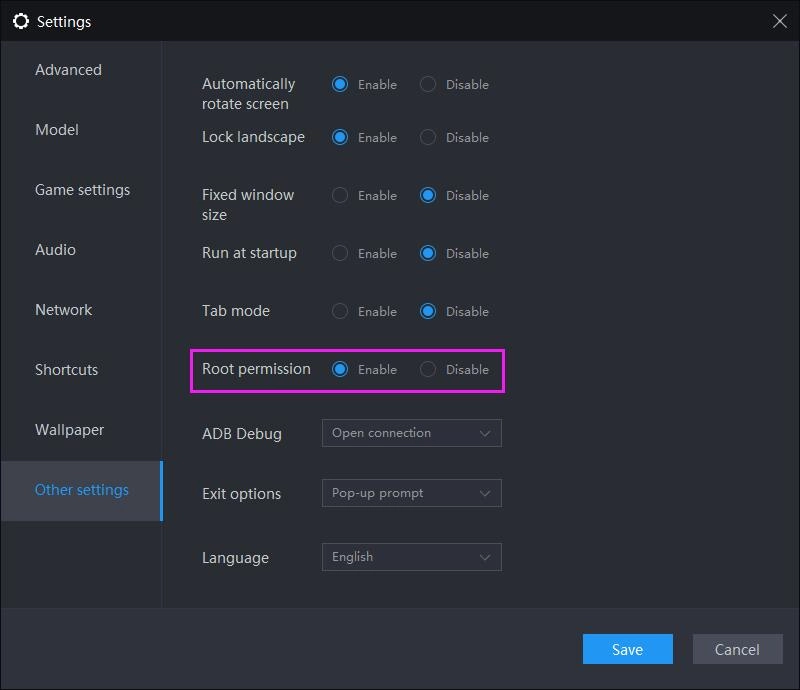The width and height of the screenshot is (800, 690).
Task: Cancel the settings changes
Action: (737, 649)
